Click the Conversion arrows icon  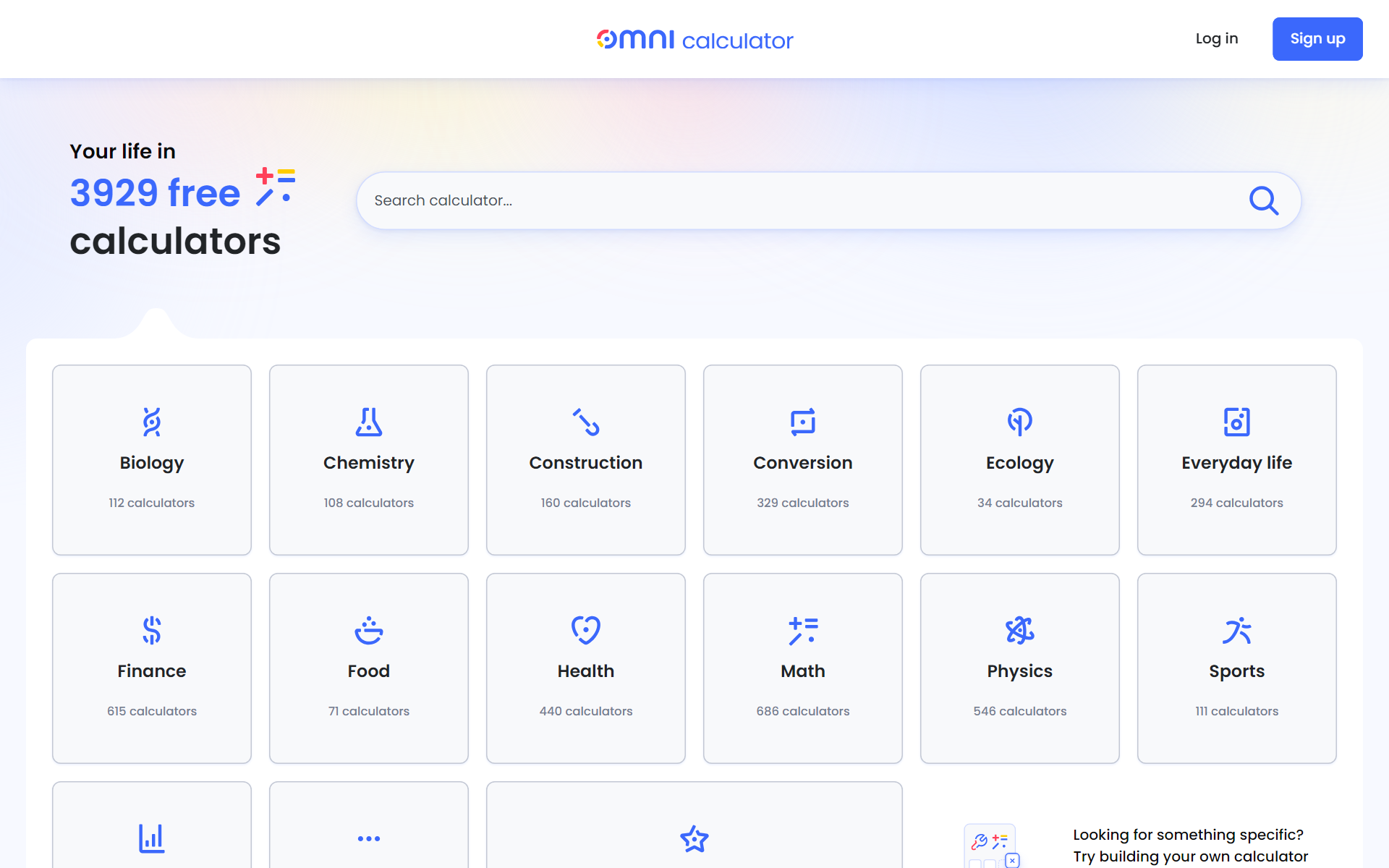tap(803, 422)
